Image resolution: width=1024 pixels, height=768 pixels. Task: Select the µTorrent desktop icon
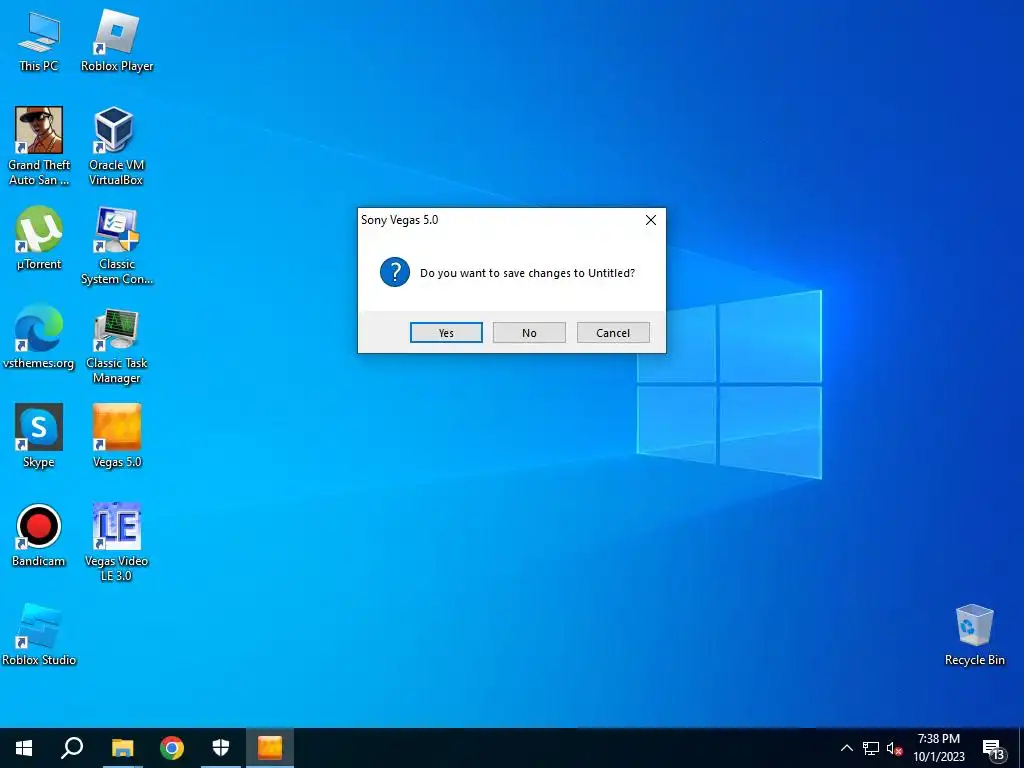(39, 238)
